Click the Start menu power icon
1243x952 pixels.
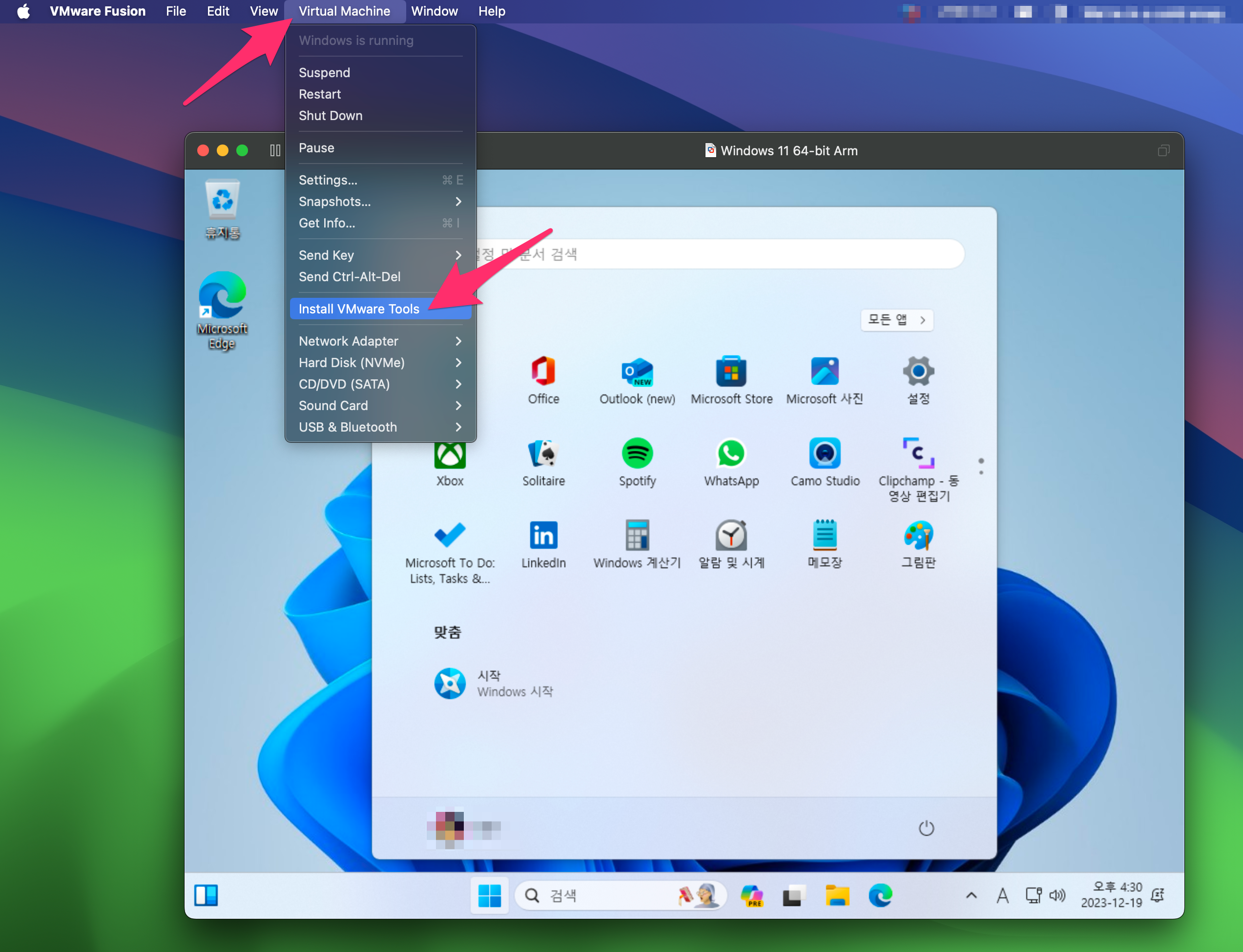(x=926, y=828)
